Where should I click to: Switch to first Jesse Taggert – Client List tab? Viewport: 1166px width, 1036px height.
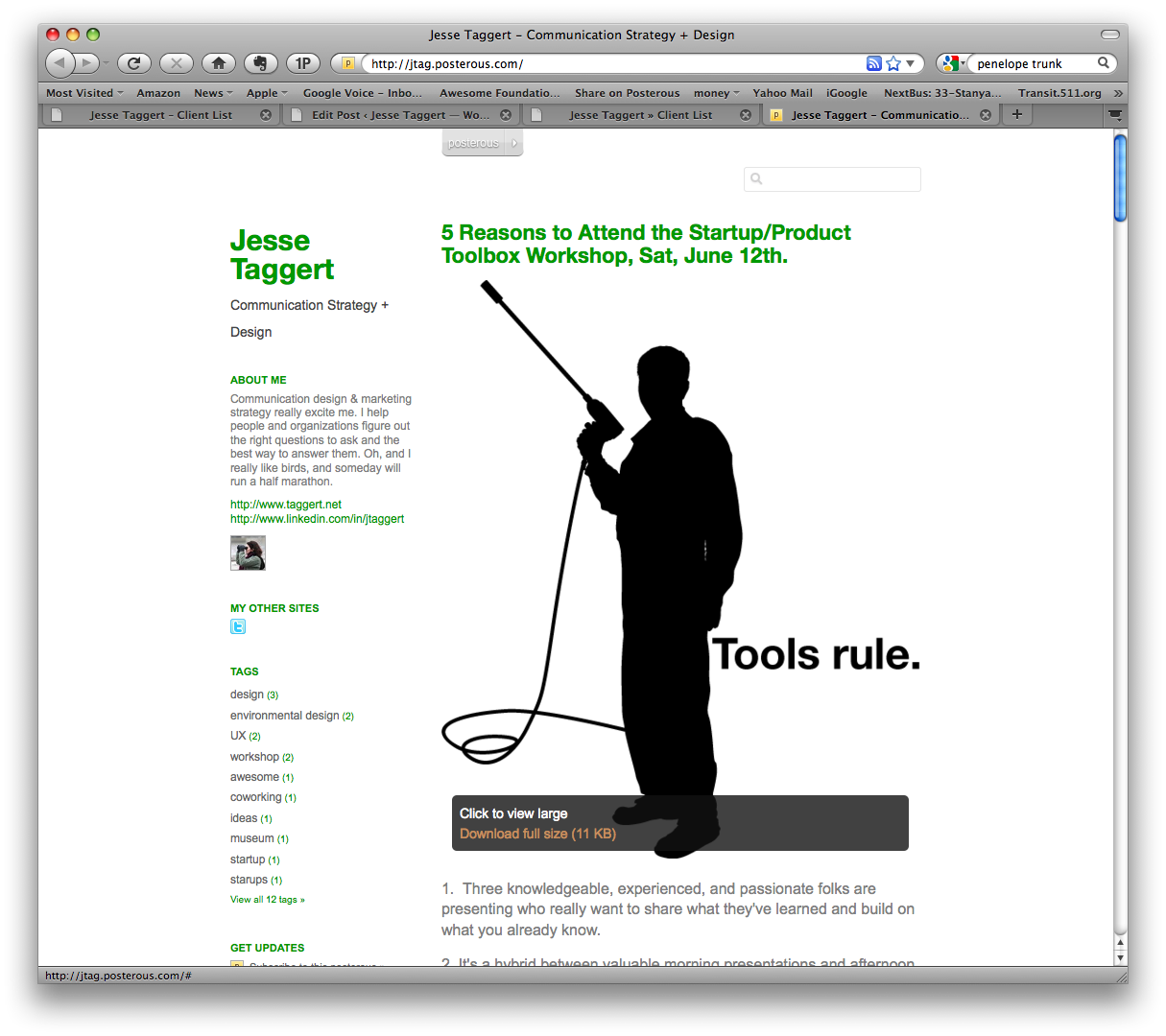[x=160, y=115]
